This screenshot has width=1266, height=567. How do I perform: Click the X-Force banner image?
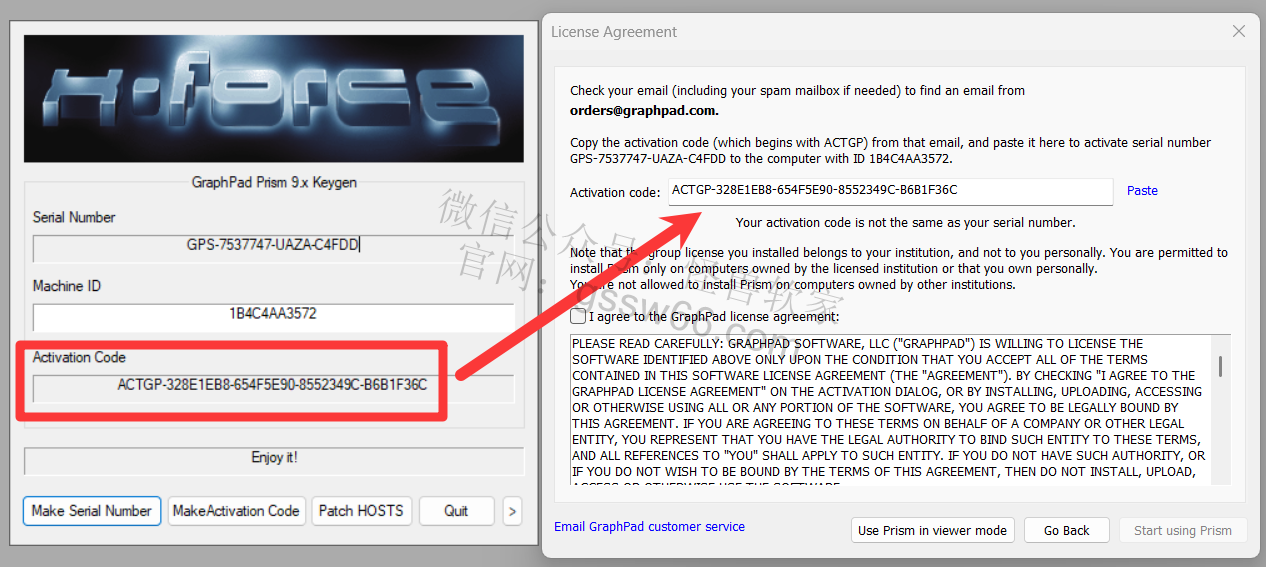(x=274, y=99)
